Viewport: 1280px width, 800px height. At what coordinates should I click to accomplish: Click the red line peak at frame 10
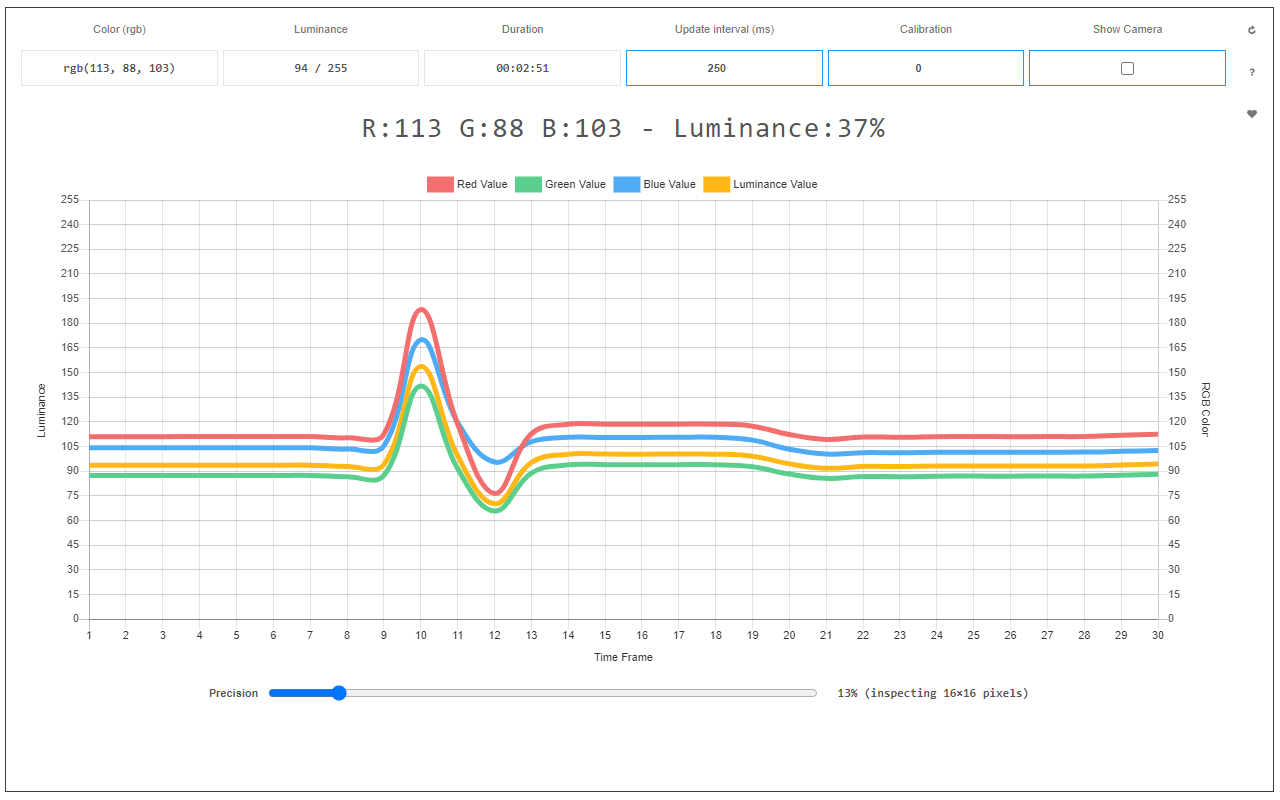click(x=421, y=310)
